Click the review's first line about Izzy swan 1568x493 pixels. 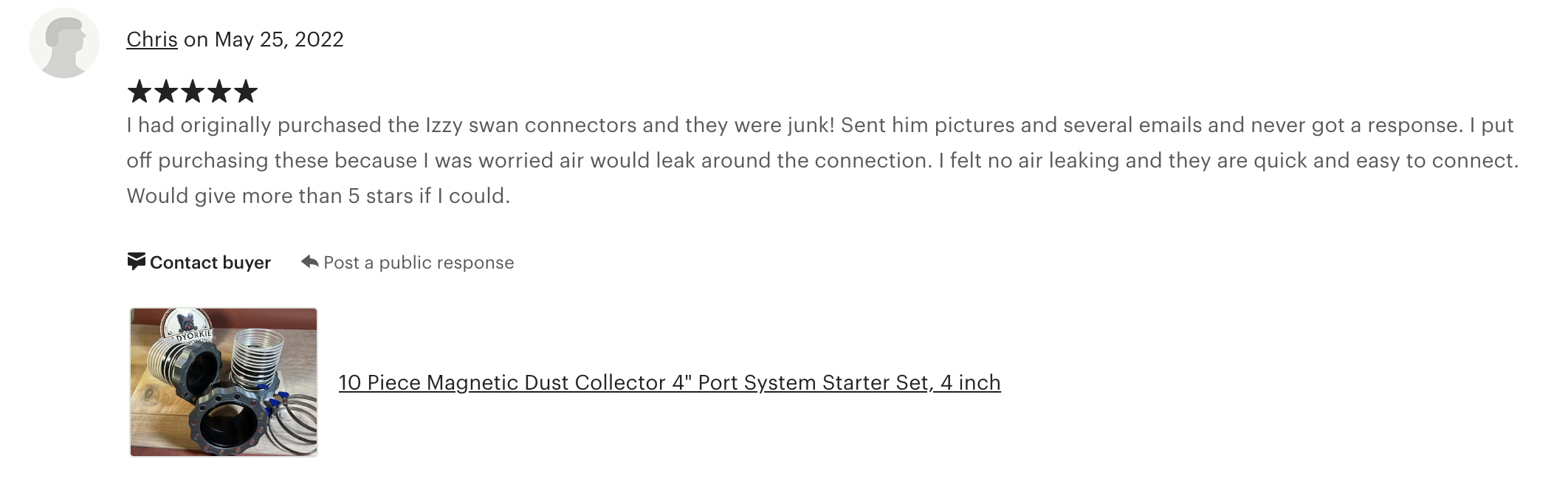820,125
